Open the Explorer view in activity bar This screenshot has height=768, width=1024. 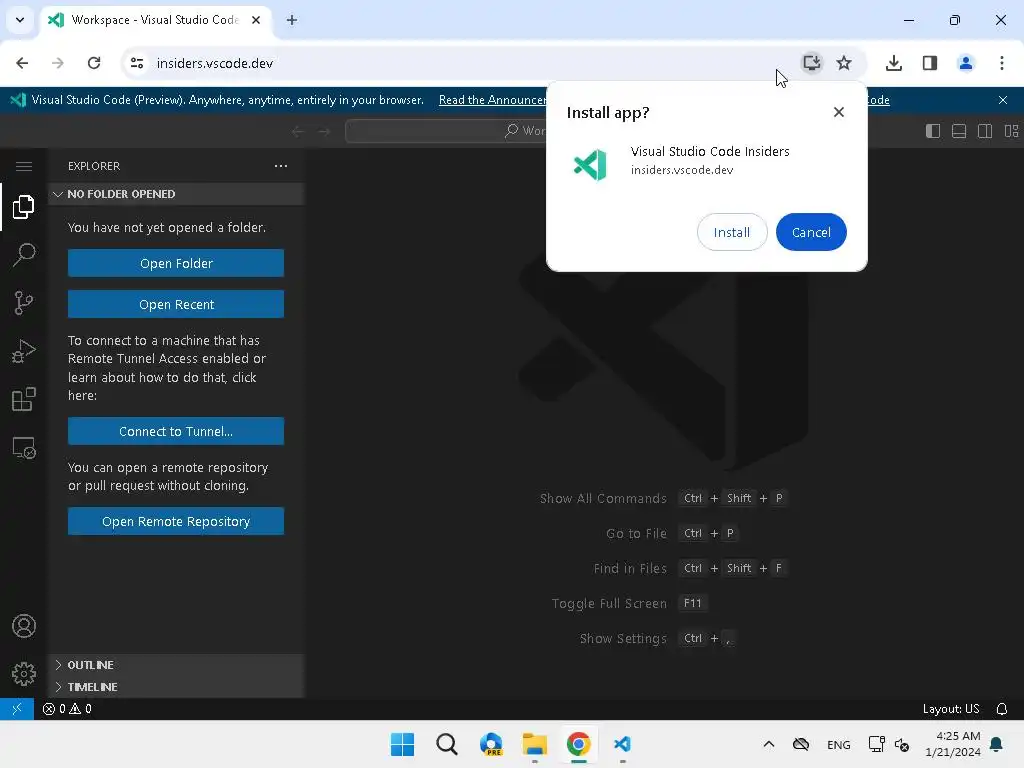(24, 207)
